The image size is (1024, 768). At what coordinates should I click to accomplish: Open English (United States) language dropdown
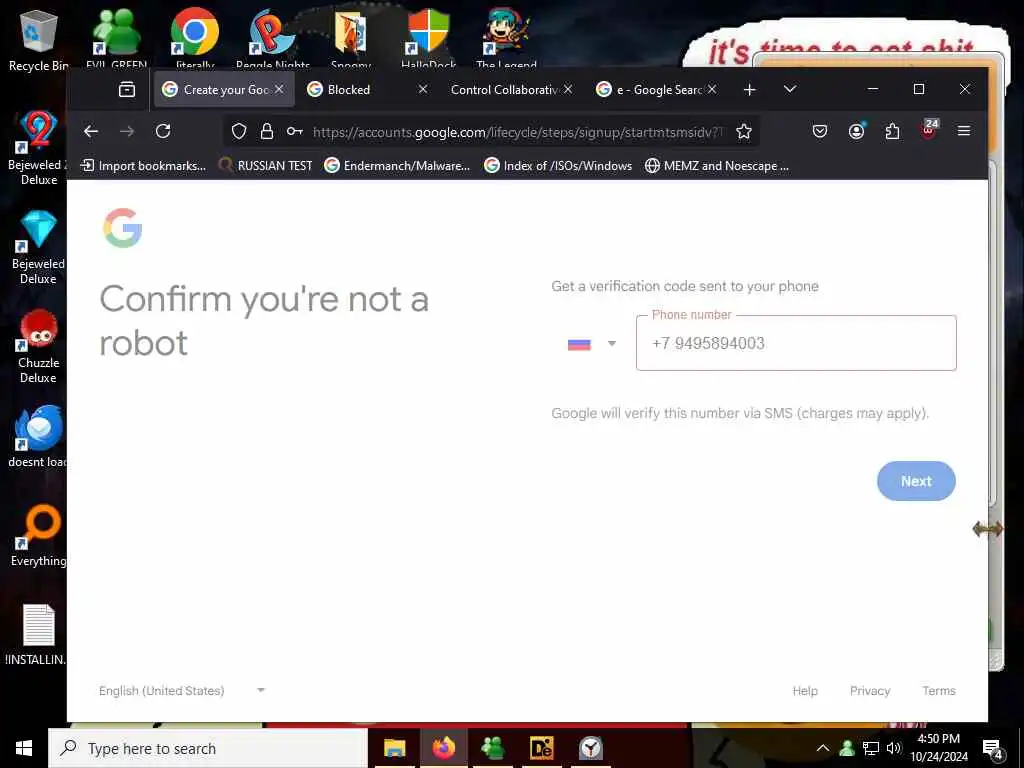click(x=182, y=690)
